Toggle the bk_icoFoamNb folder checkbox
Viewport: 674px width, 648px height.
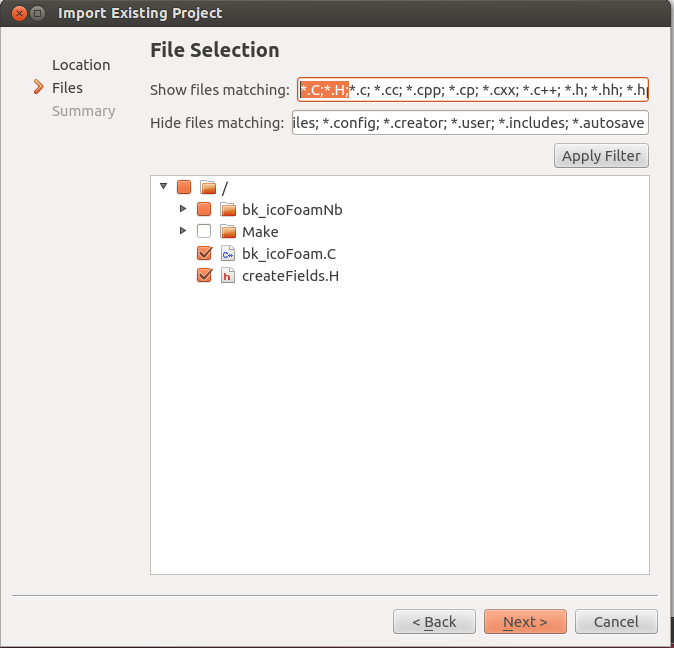tap(204, 209)
